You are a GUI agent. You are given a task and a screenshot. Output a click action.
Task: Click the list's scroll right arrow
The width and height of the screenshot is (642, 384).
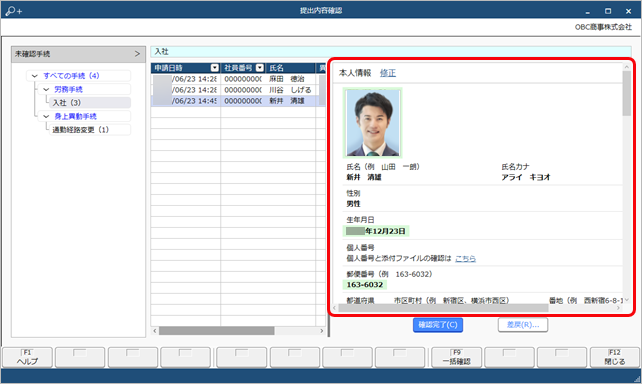[322, 330]
